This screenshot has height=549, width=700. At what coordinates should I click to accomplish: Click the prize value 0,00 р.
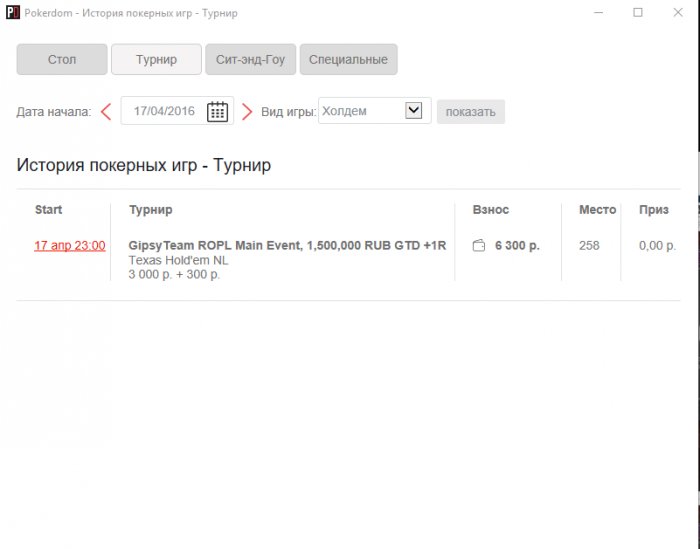point(657,245)
